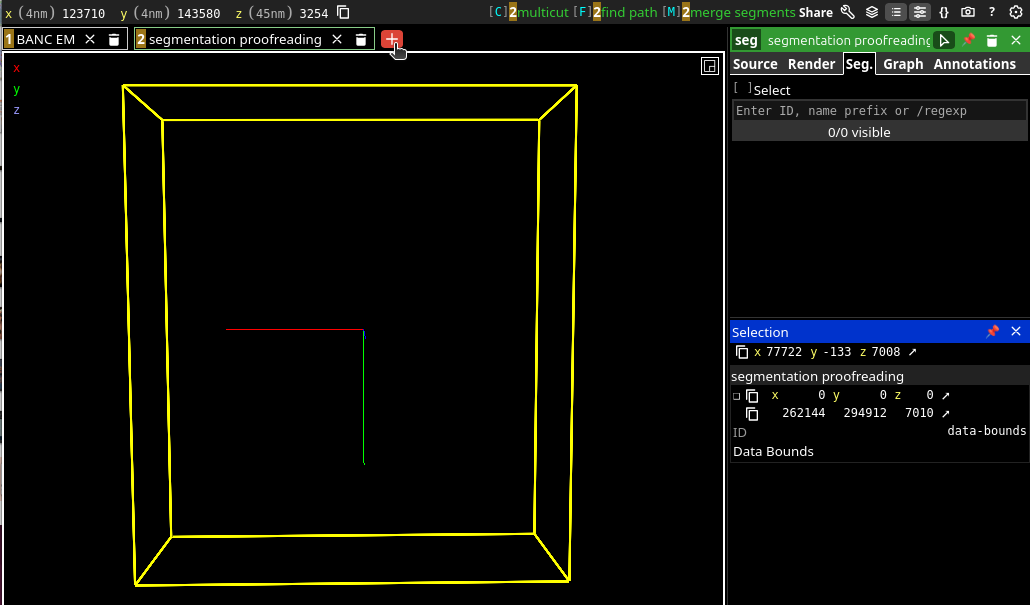Screen dimensions: 1030x605
Task: Open the screenshot camera icon
Action: pos(968,12)
